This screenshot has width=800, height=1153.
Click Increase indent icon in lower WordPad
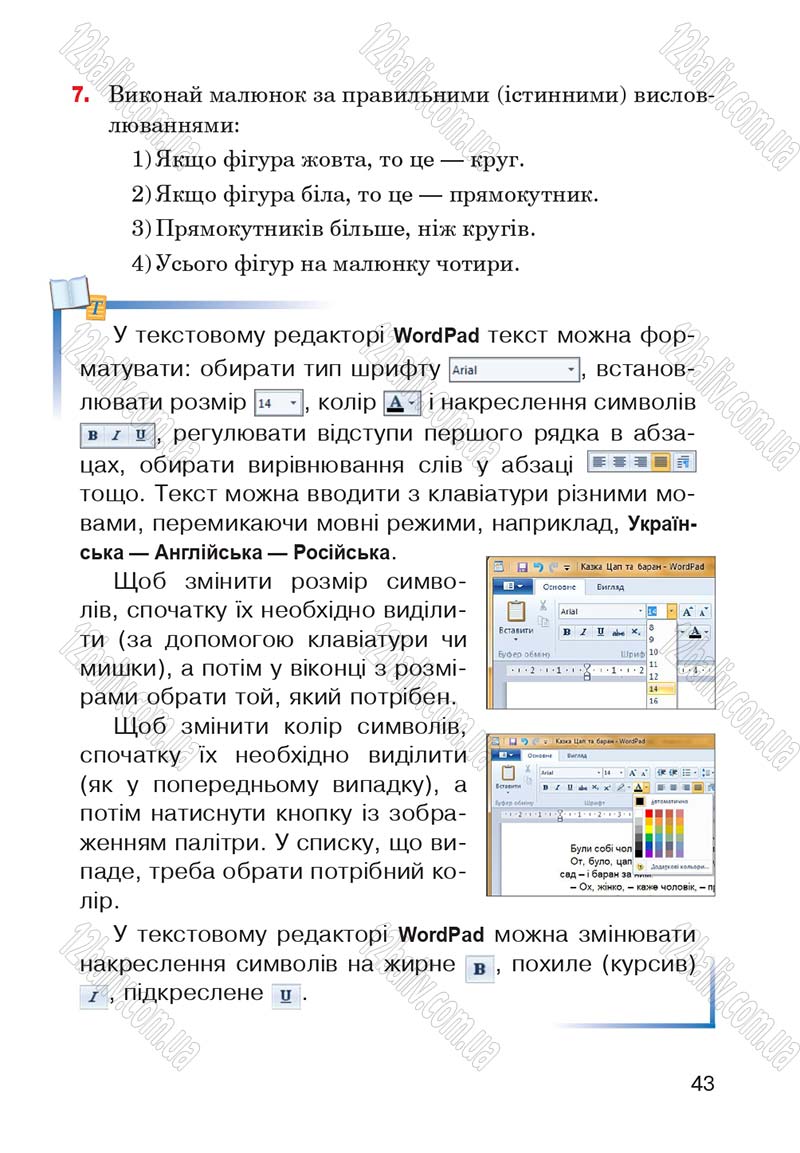coord(674,772)
